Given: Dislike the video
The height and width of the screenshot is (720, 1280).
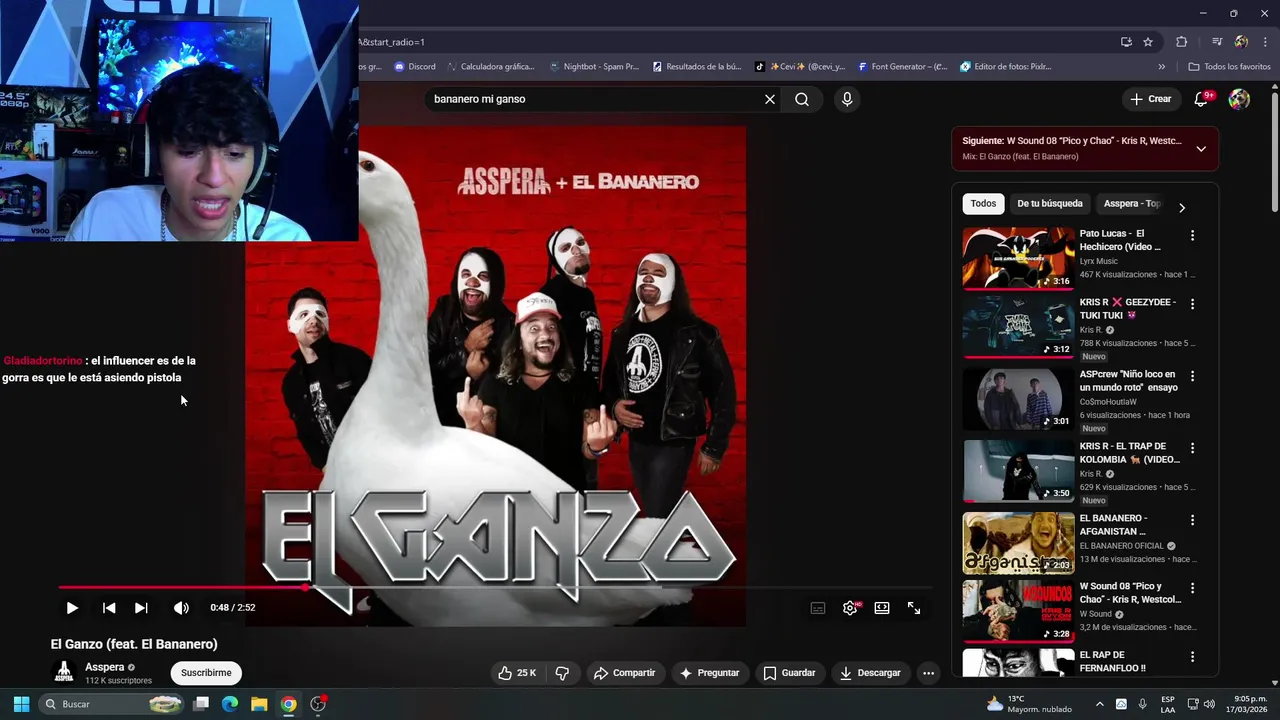Looking at the screenshot, I should (562, 673).
